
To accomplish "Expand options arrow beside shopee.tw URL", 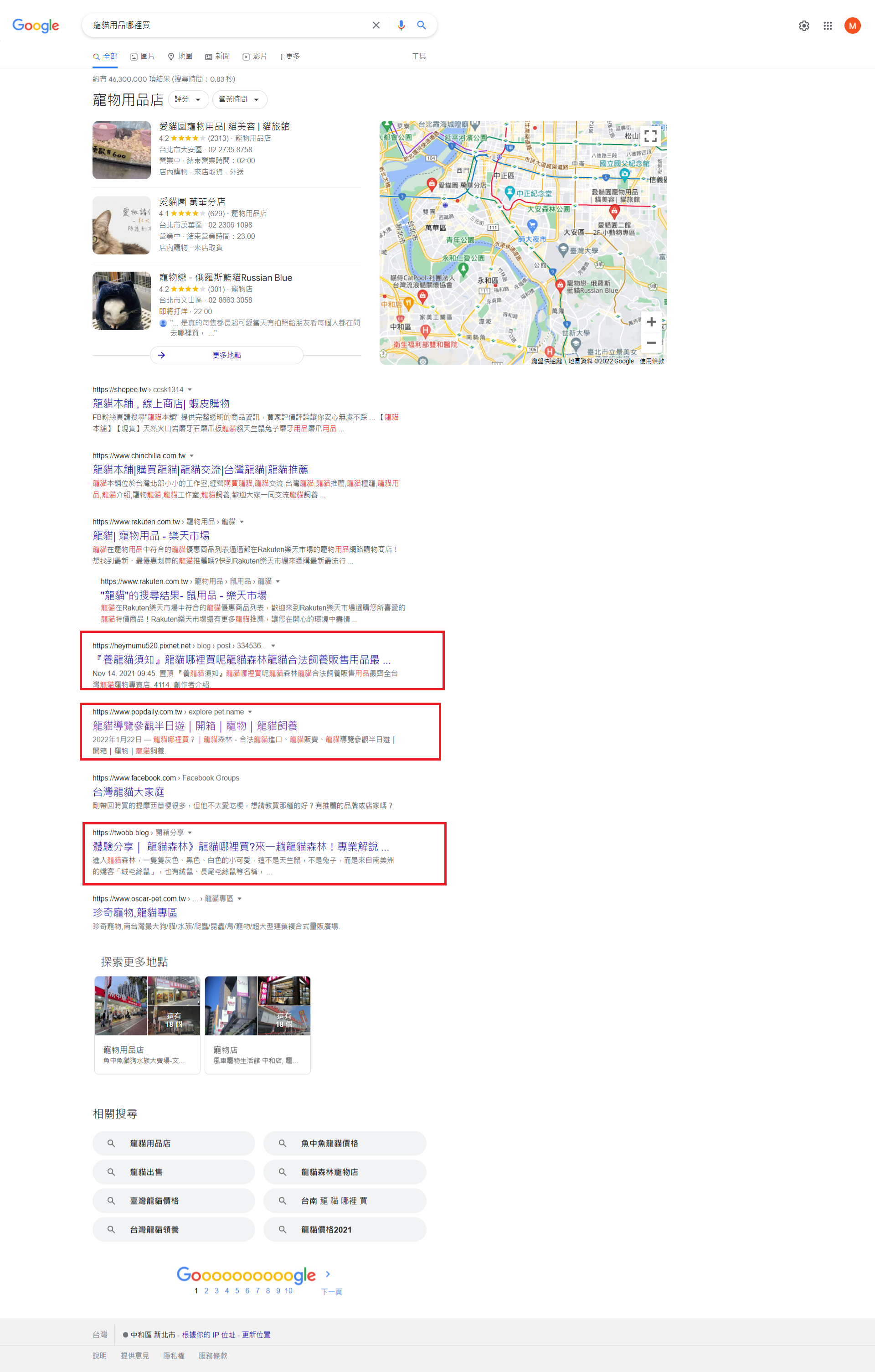I will coord(190,390).
